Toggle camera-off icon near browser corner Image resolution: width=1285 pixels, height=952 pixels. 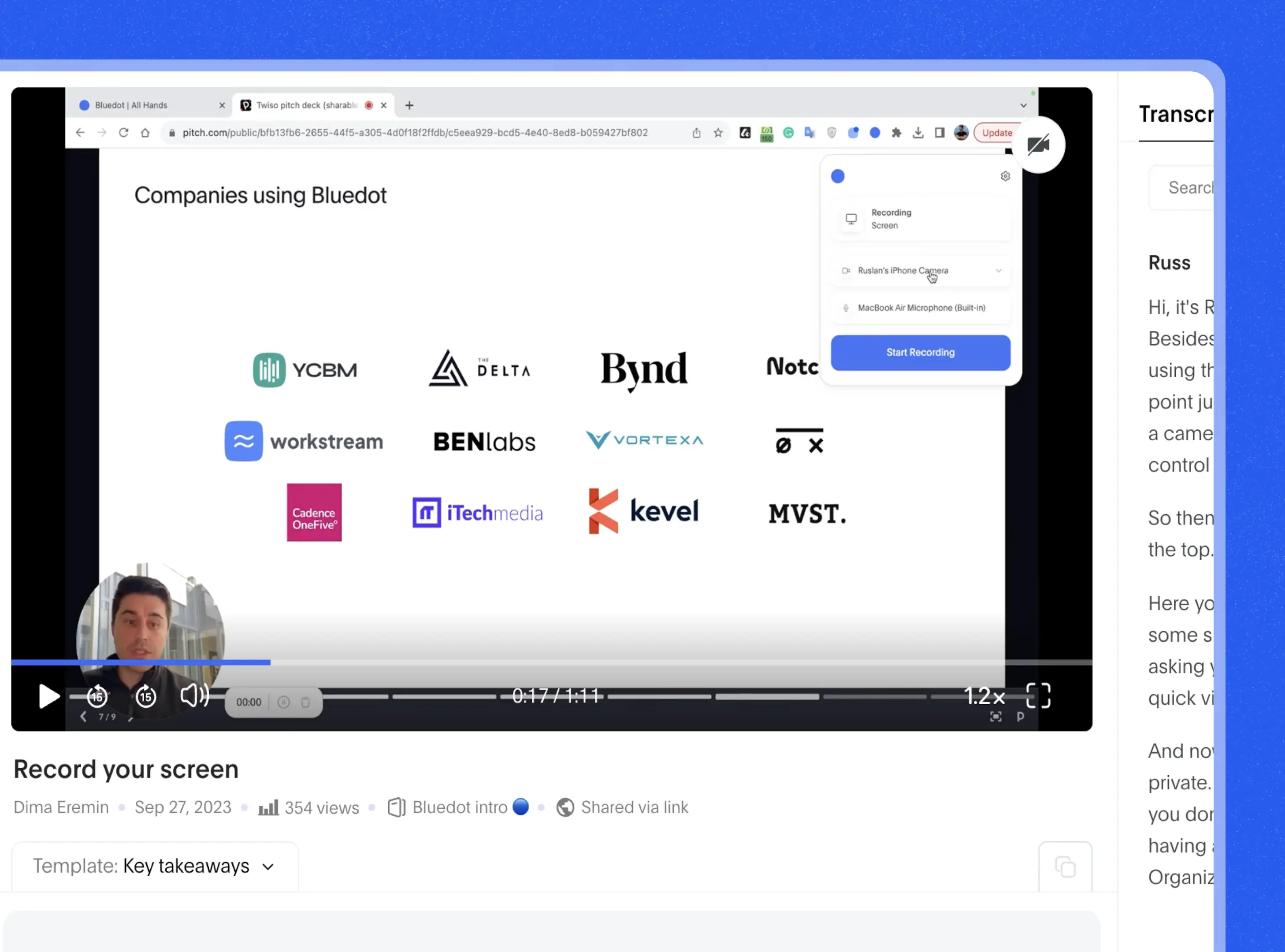(1038, 144)
